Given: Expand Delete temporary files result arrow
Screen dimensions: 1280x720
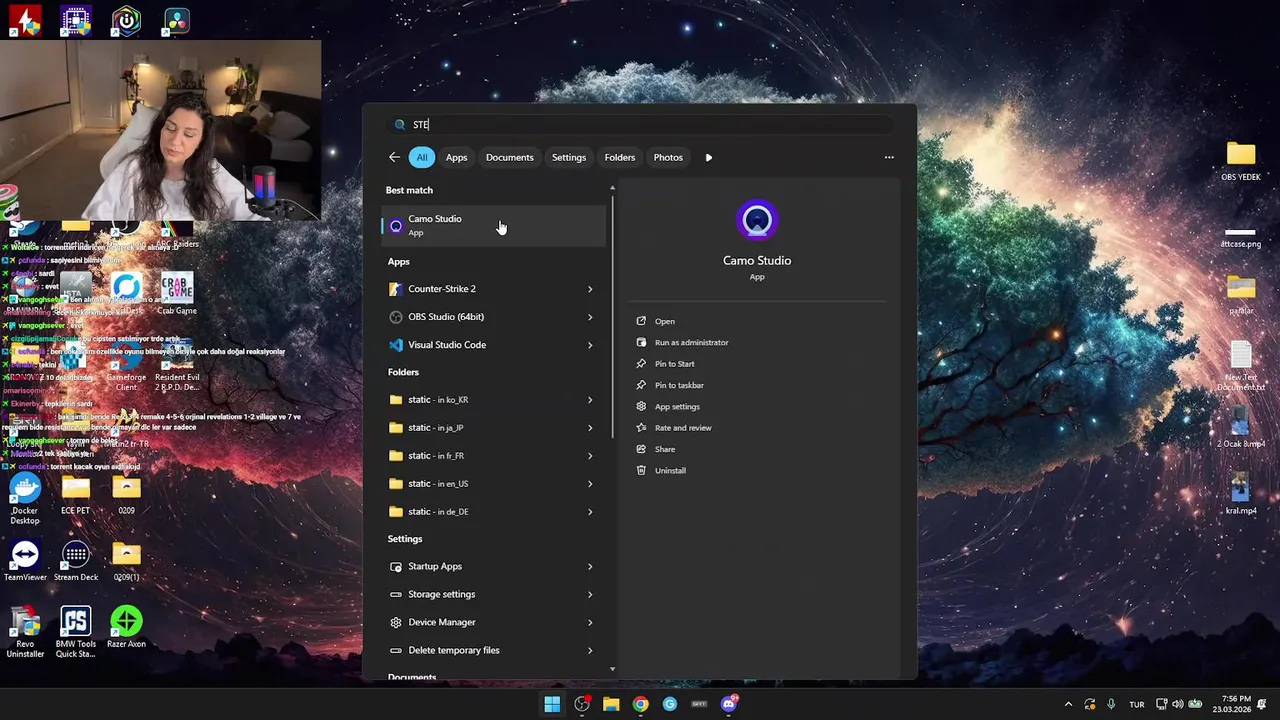Looking at the screenshot, I should click(x=590, y=651).
